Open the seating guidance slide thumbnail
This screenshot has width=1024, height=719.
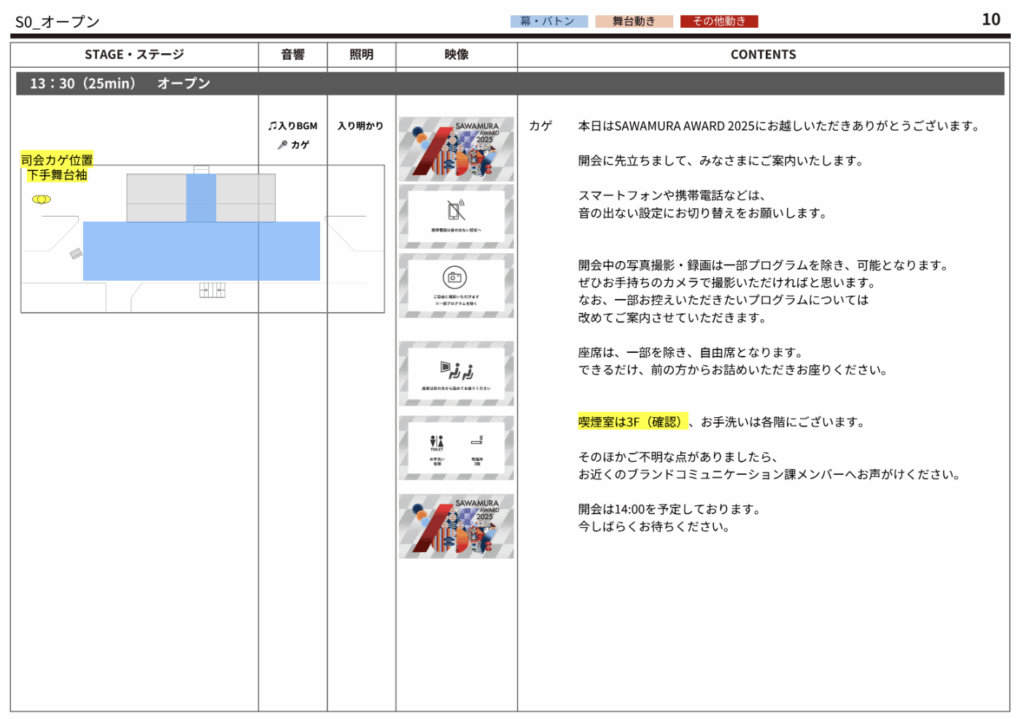coord(456,374)
